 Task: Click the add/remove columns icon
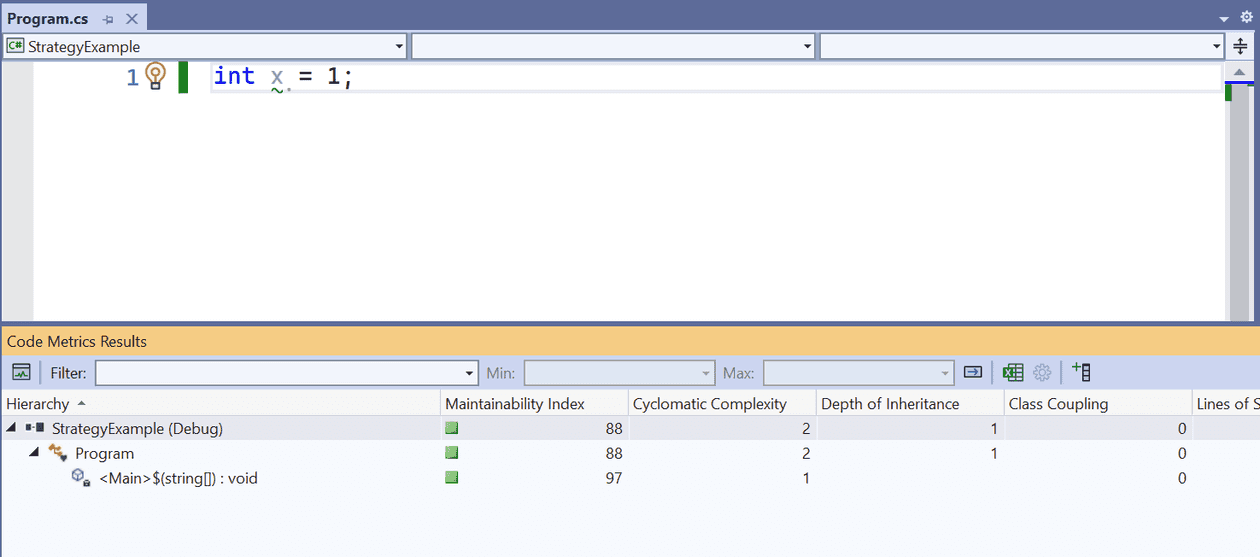[x=1080, y=373]
